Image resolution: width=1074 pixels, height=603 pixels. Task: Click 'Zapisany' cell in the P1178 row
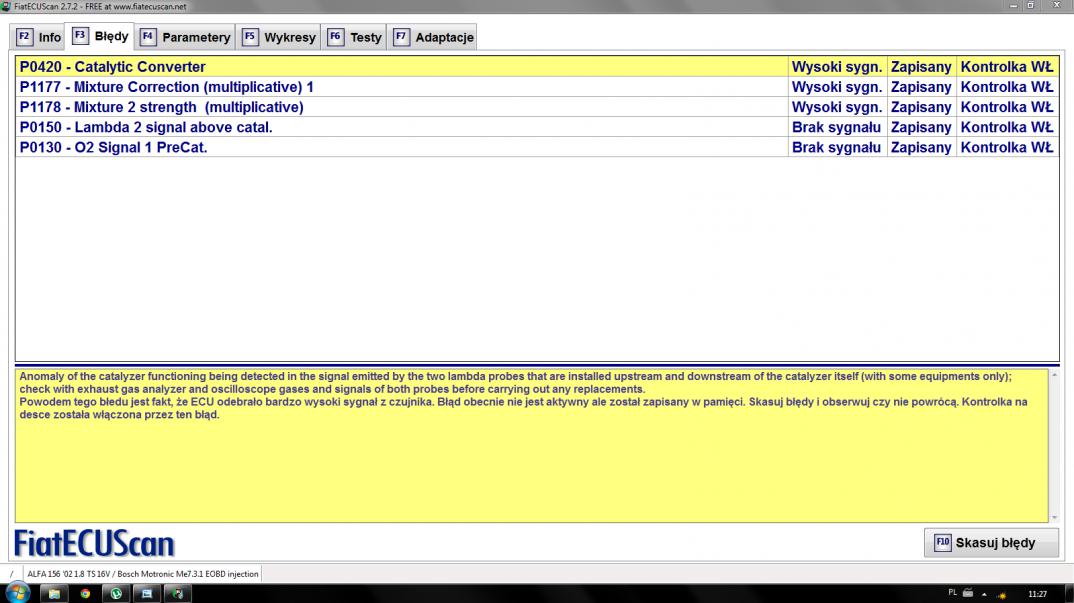click(921, 107)
